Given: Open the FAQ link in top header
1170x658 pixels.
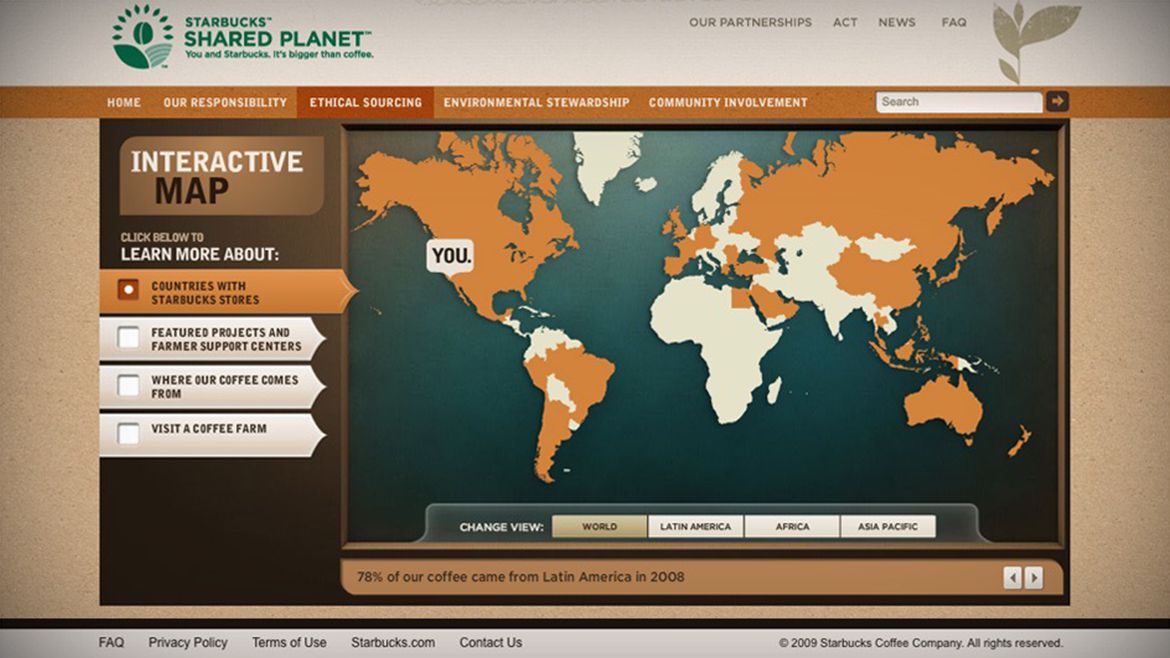Looking at the screenshot, I should (x=954, y=22).
